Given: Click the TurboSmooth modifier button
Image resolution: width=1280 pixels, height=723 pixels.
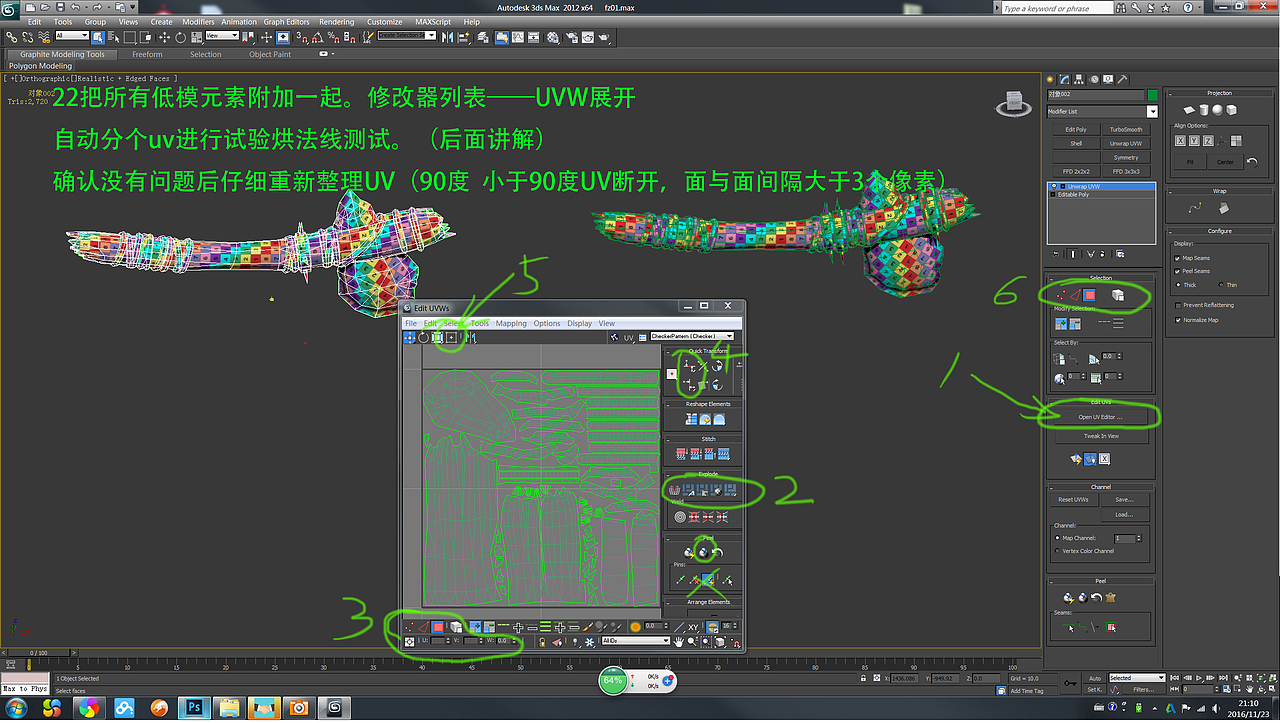Looking at the screenshot, I should click(1126, 129).
